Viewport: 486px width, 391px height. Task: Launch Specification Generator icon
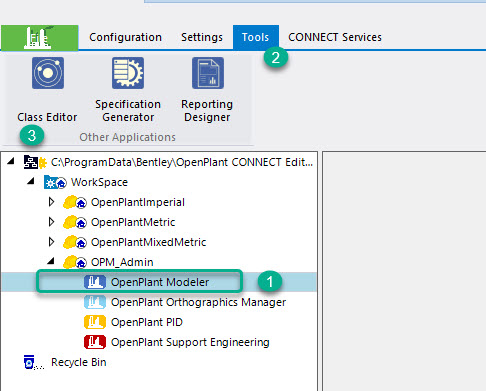click(128, 73)
